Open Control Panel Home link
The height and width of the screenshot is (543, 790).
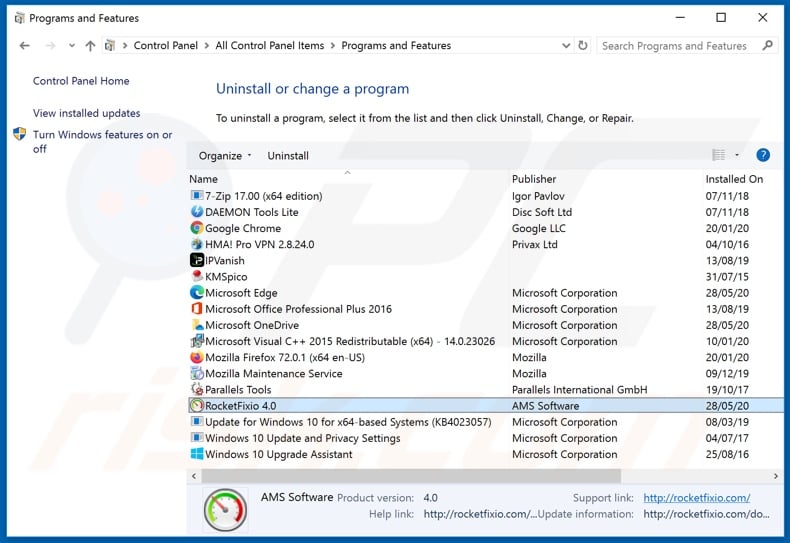coord(81,81)
